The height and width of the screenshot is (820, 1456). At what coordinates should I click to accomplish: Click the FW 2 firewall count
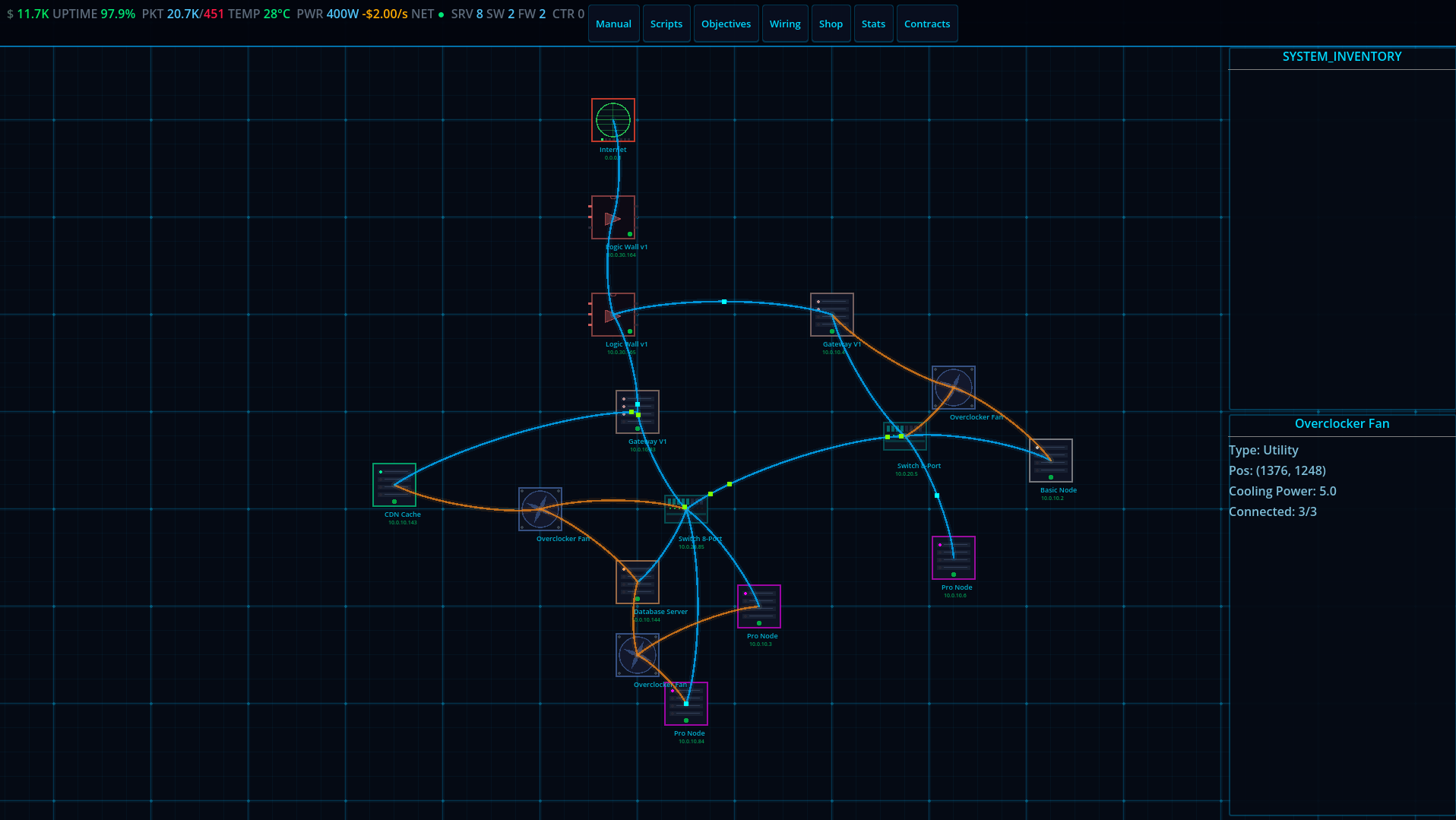coord(532,14)
